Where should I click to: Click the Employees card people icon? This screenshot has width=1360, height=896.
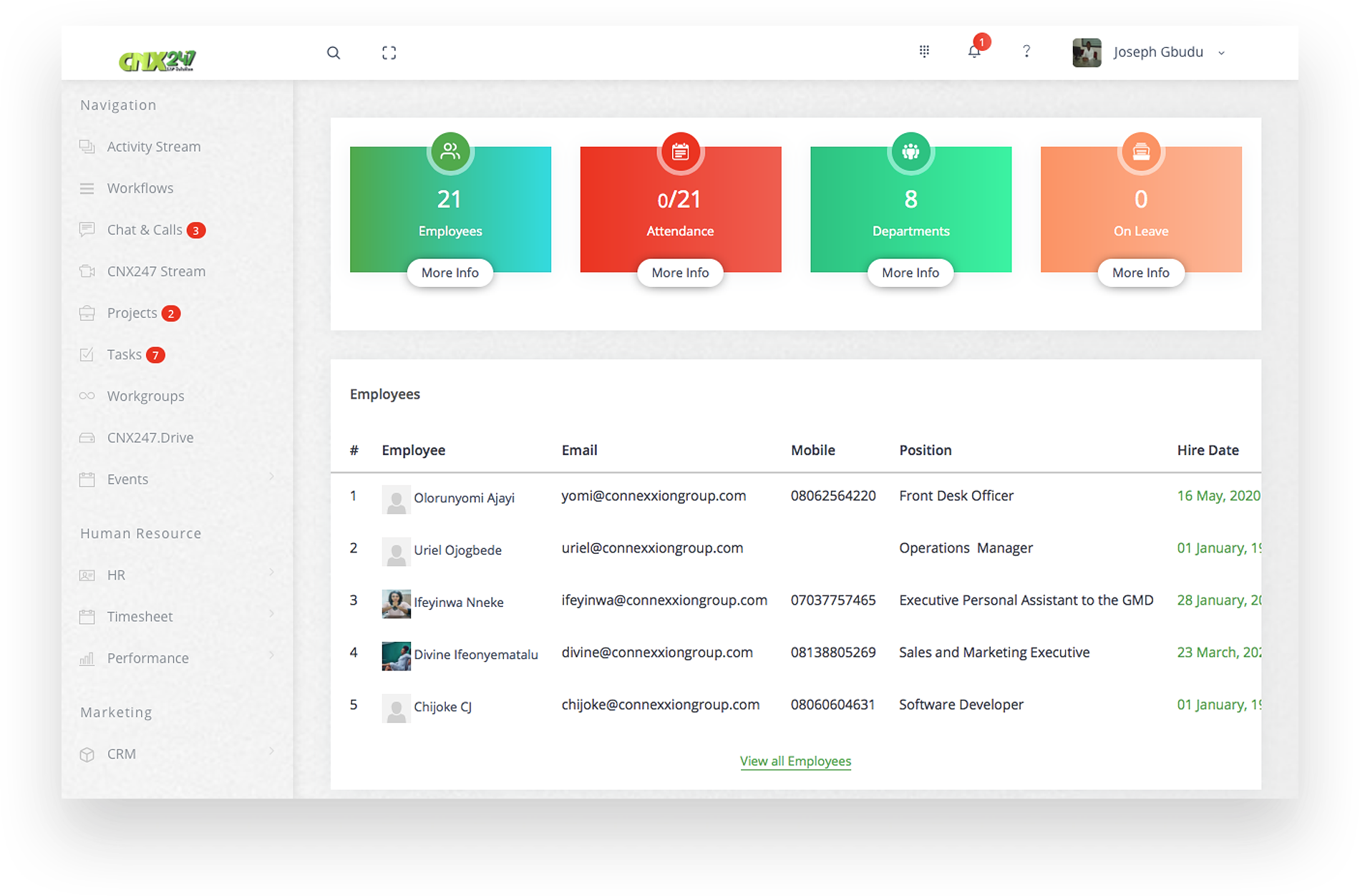tap(450, 152)
